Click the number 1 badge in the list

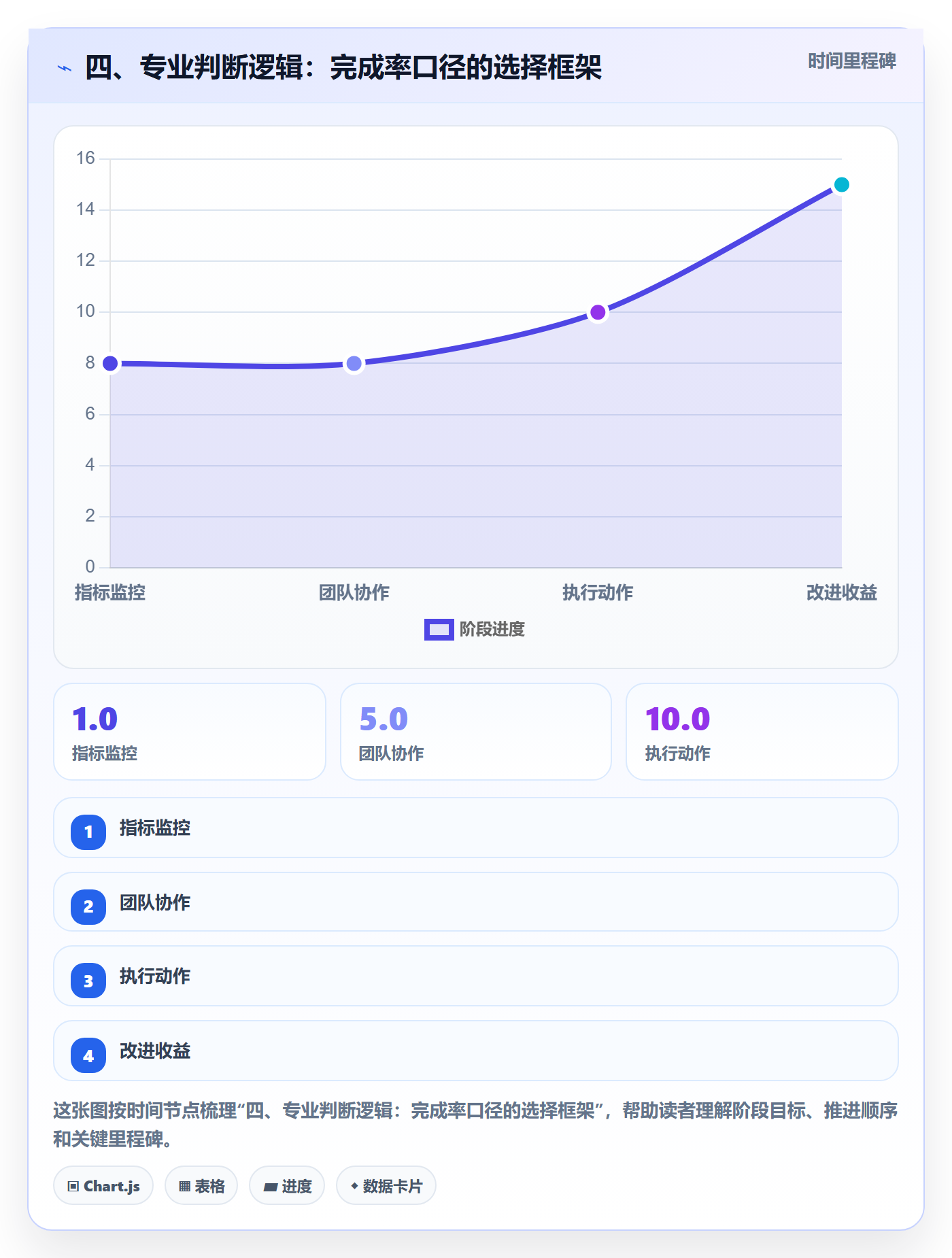pos(88,832)
